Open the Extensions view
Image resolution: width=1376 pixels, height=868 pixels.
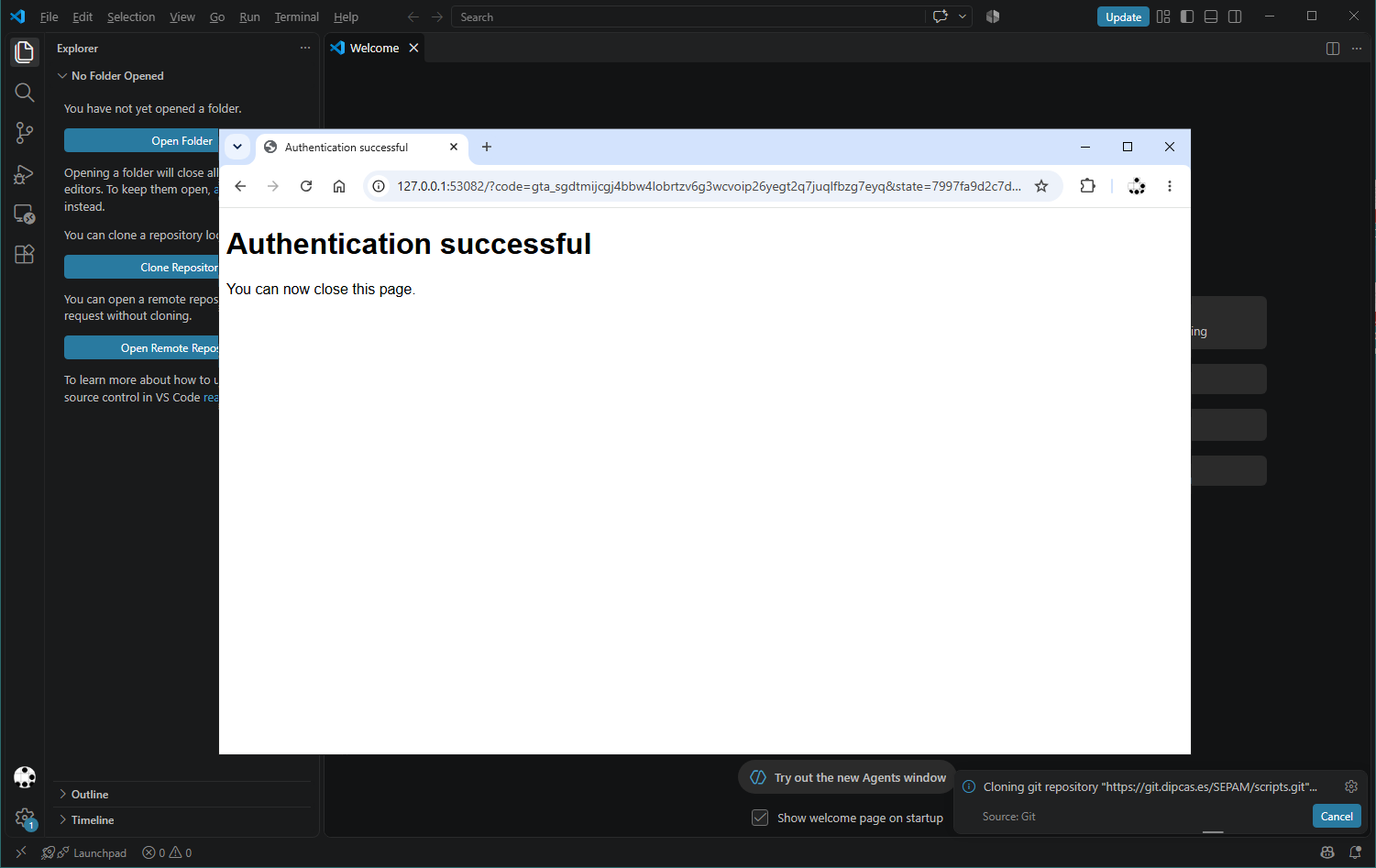[x=25, y=255]
